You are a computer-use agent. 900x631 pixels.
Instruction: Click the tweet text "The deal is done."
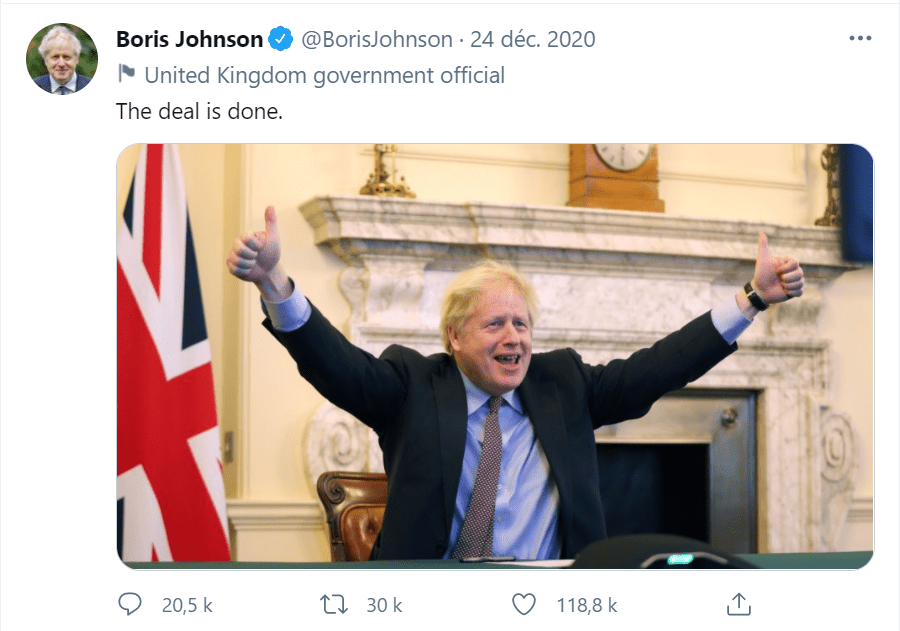pos(200,111)
